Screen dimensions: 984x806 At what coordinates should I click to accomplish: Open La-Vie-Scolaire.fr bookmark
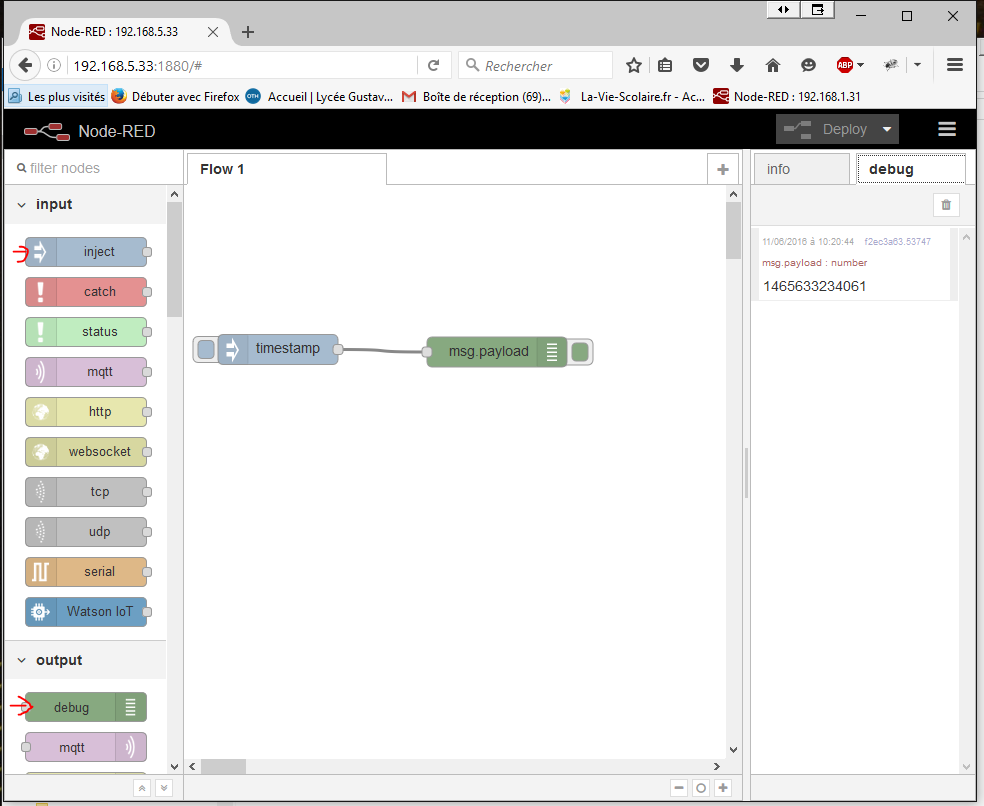[632, 97]
